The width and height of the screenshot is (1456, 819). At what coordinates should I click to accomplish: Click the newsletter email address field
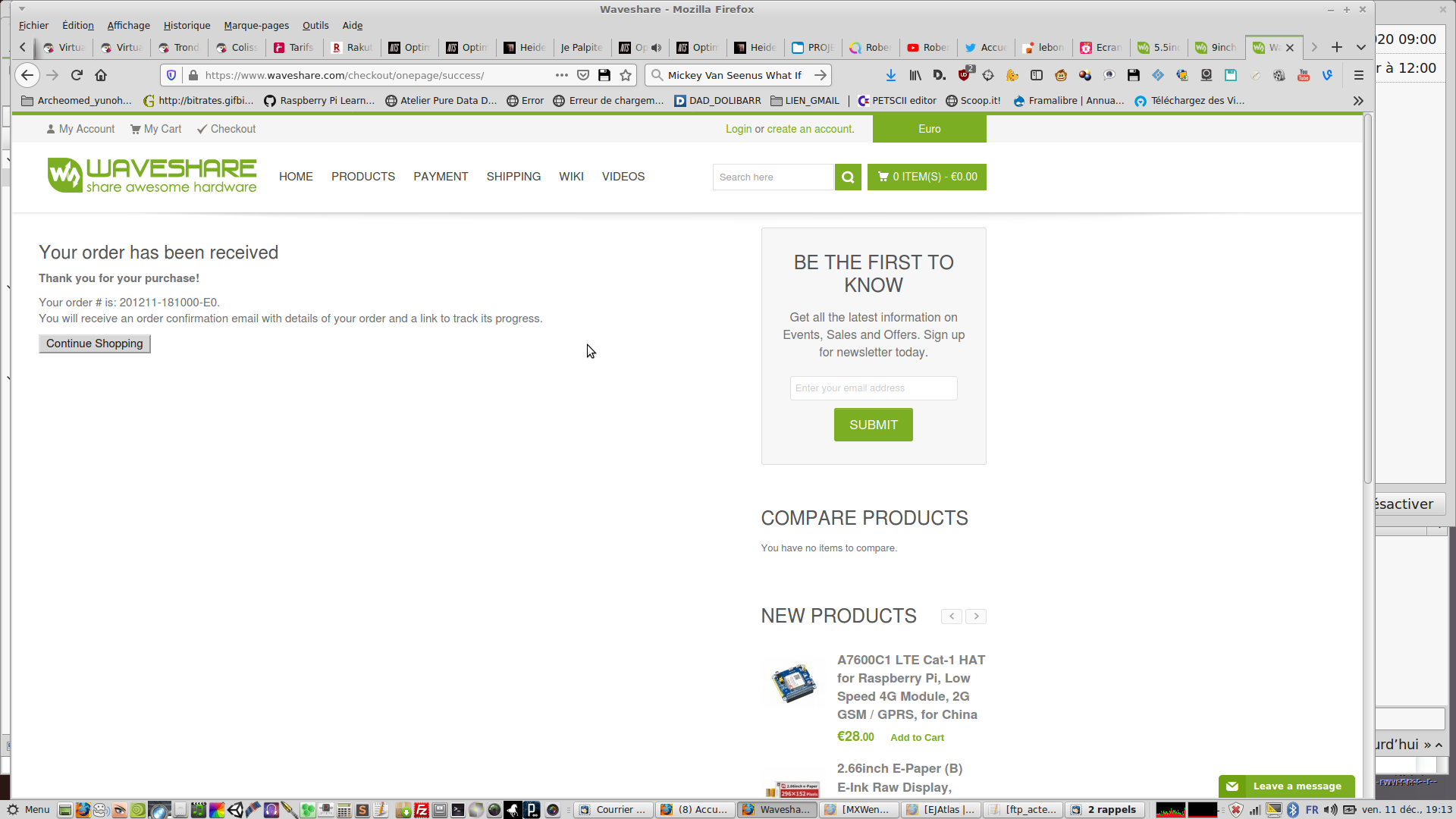[874, 388]
